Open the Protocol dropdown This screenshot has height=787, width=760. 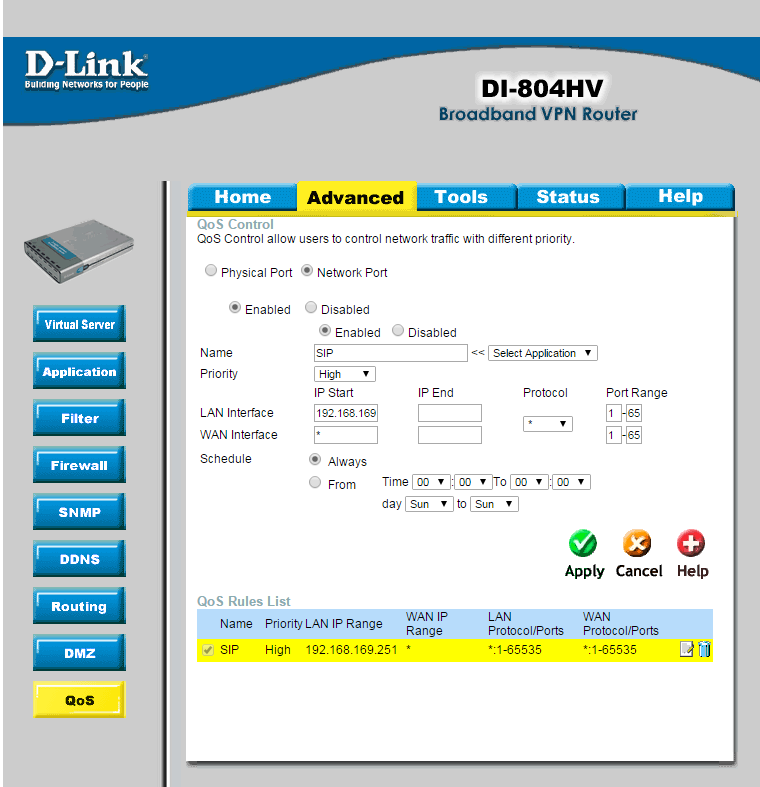coord(547,424)
